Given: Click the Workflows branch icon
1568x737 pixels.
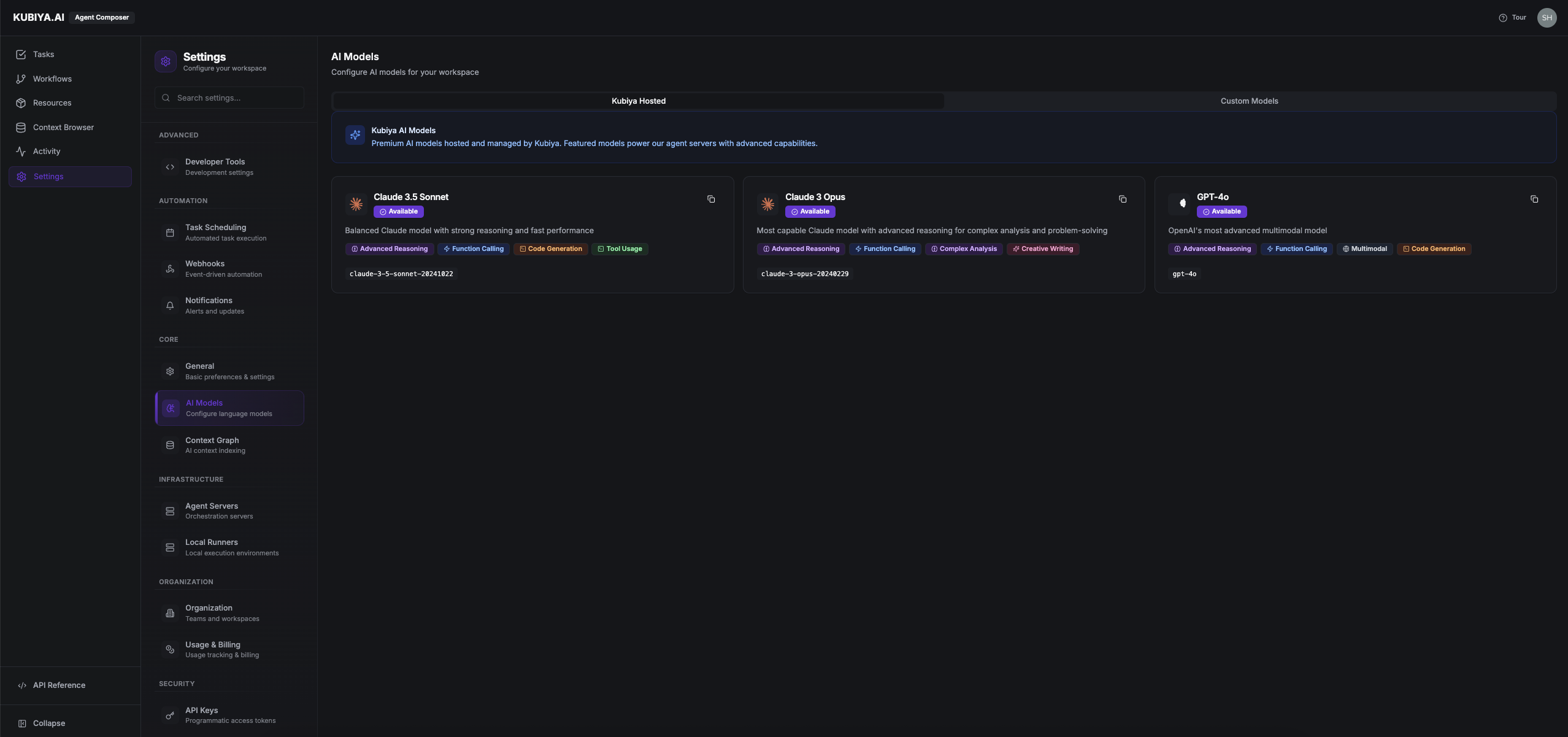Looking at the screenshot, I should click(x=21, y=79).
